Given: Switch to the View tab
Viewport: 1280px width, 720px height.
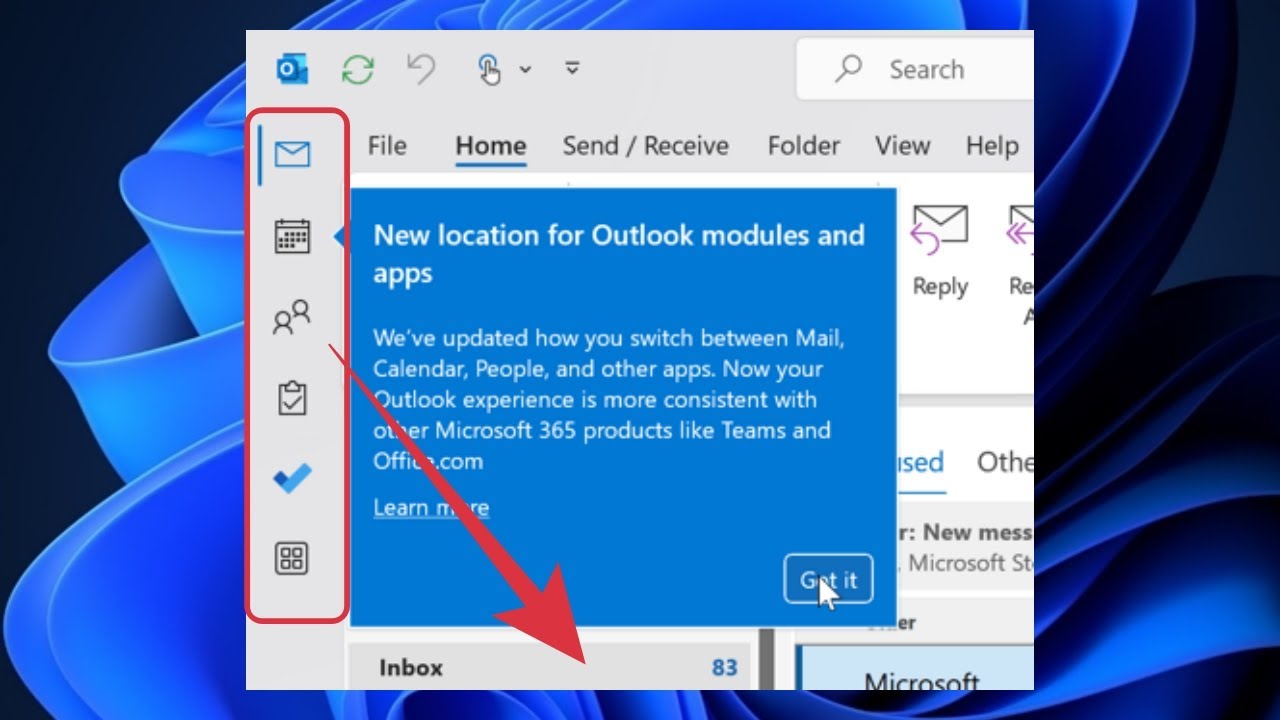Looking at the screenshot, I should pos(902,146).
